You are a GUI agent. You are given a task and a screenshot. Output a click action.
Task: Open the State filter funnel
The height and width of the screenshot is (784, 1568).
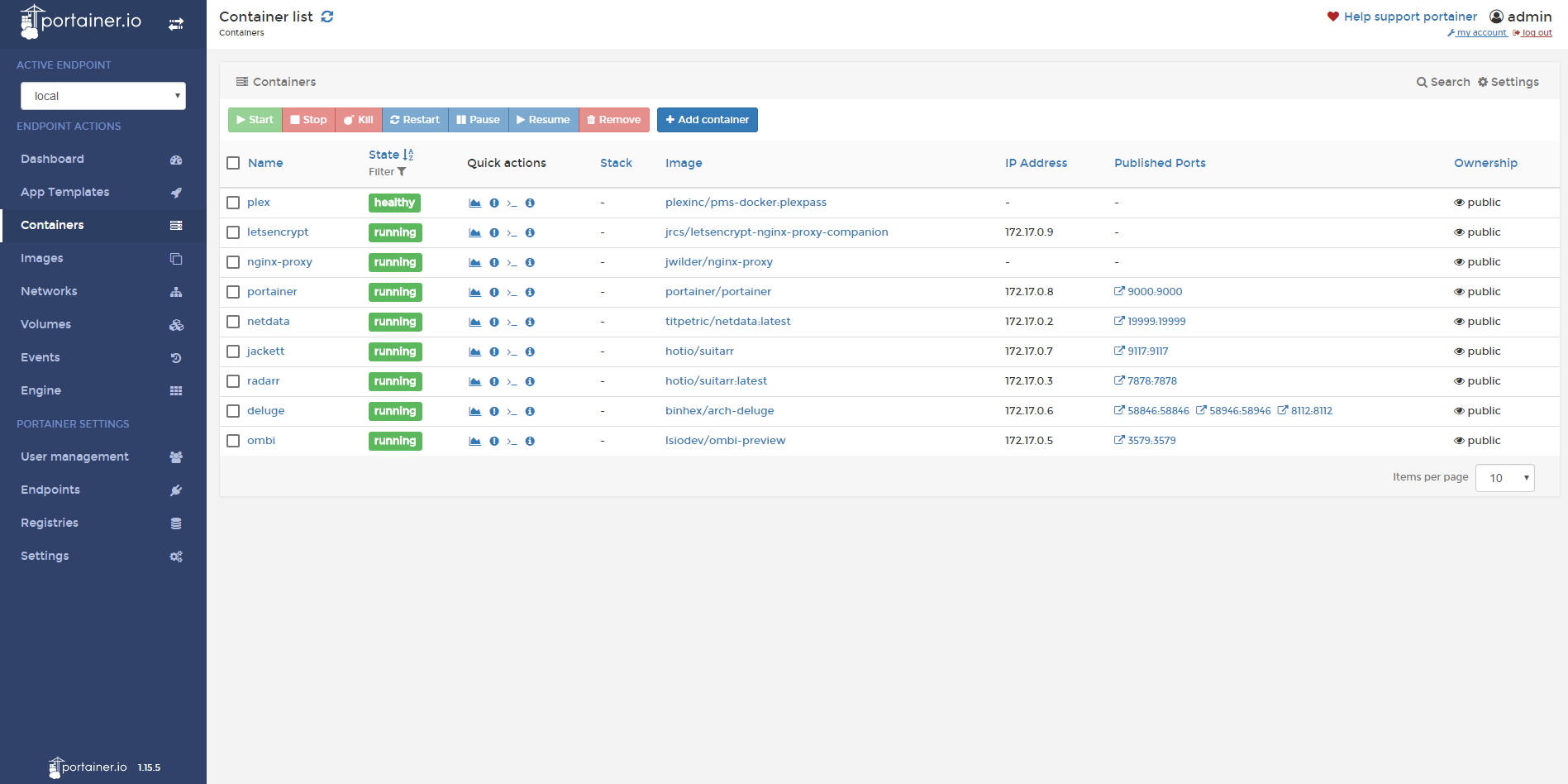402,172
